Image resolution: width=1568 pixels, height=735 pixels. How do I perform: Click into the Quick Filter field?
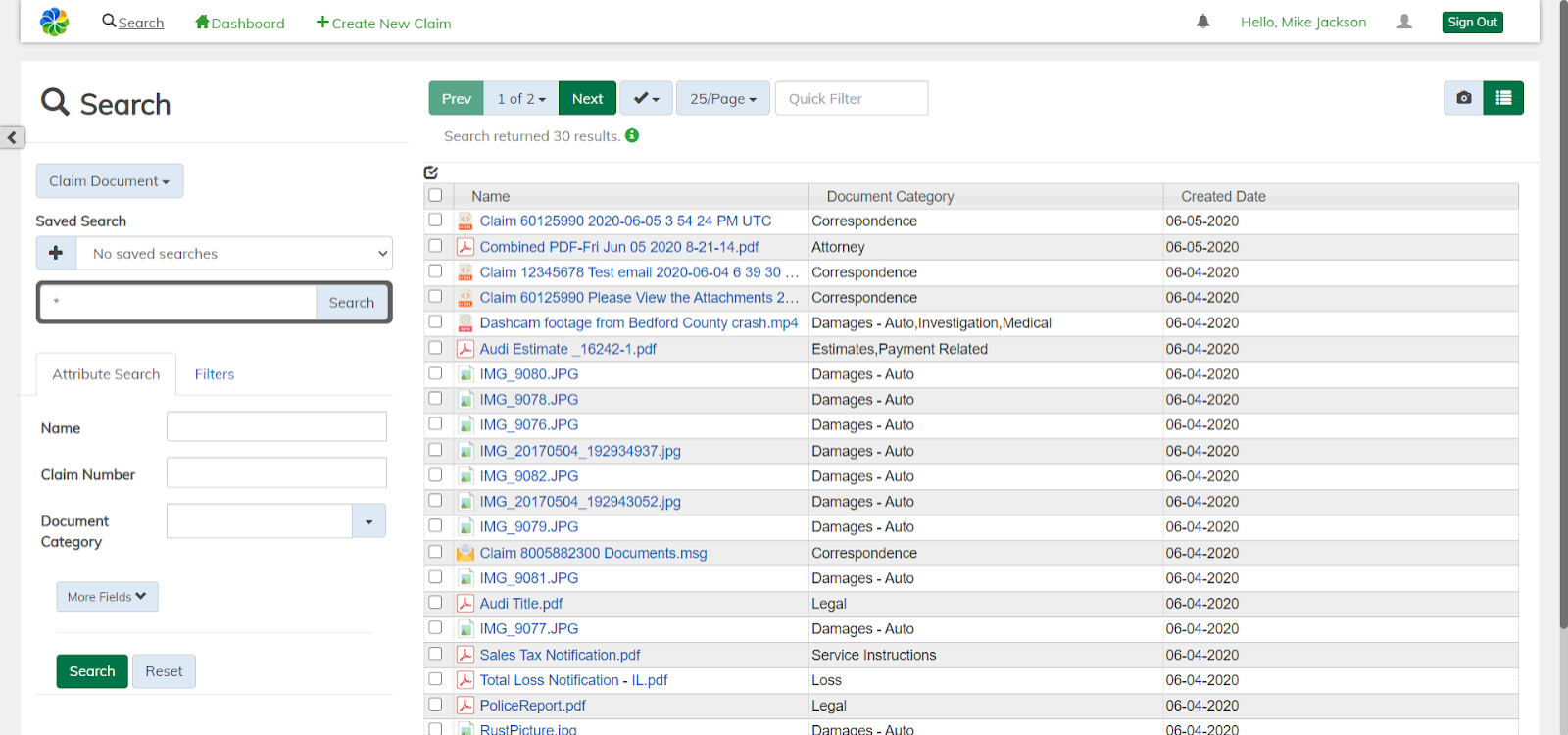click(851, 98)
